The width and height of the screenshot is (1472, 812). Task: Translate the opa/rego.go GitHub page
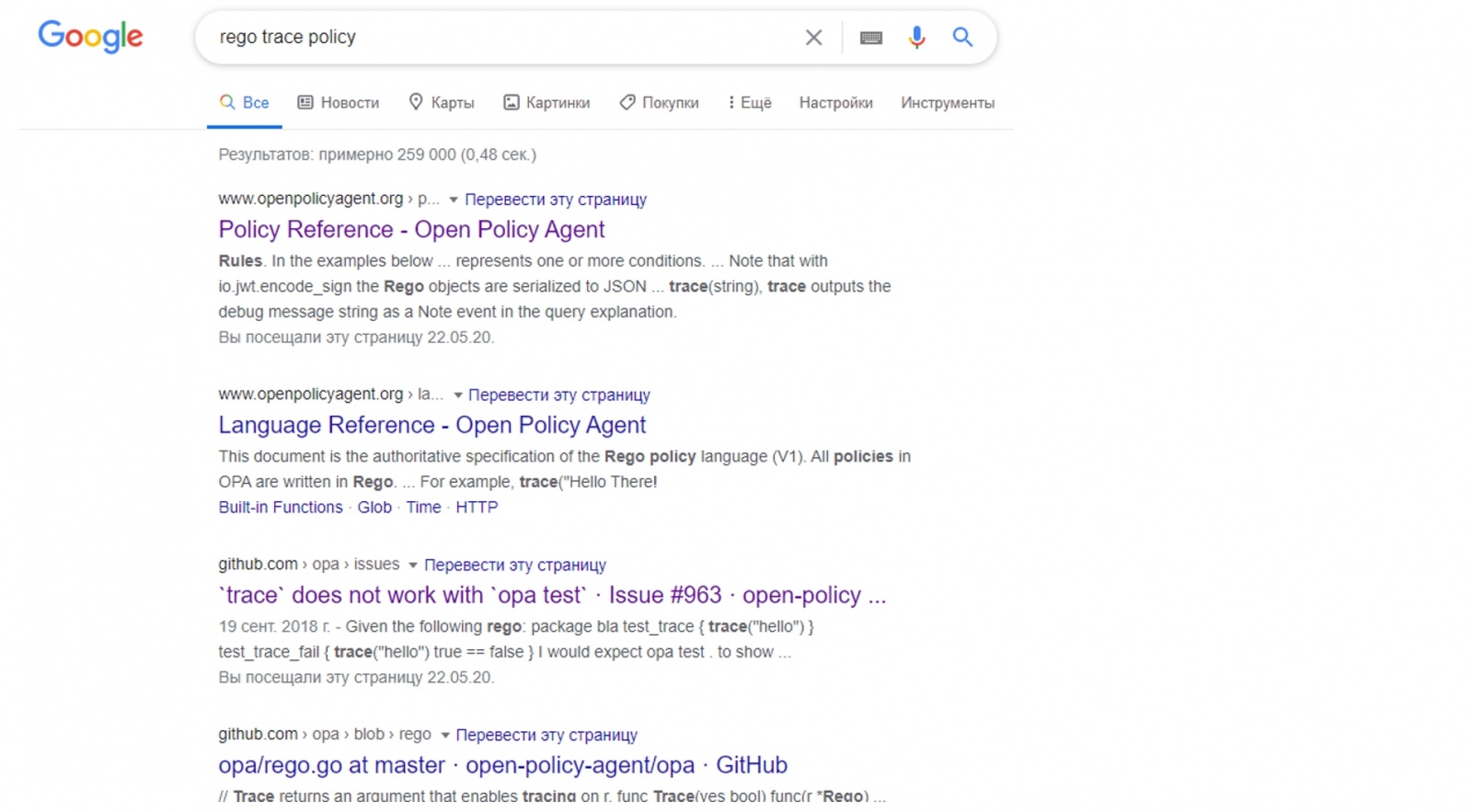pyautogui.click(x=546, y=736)
